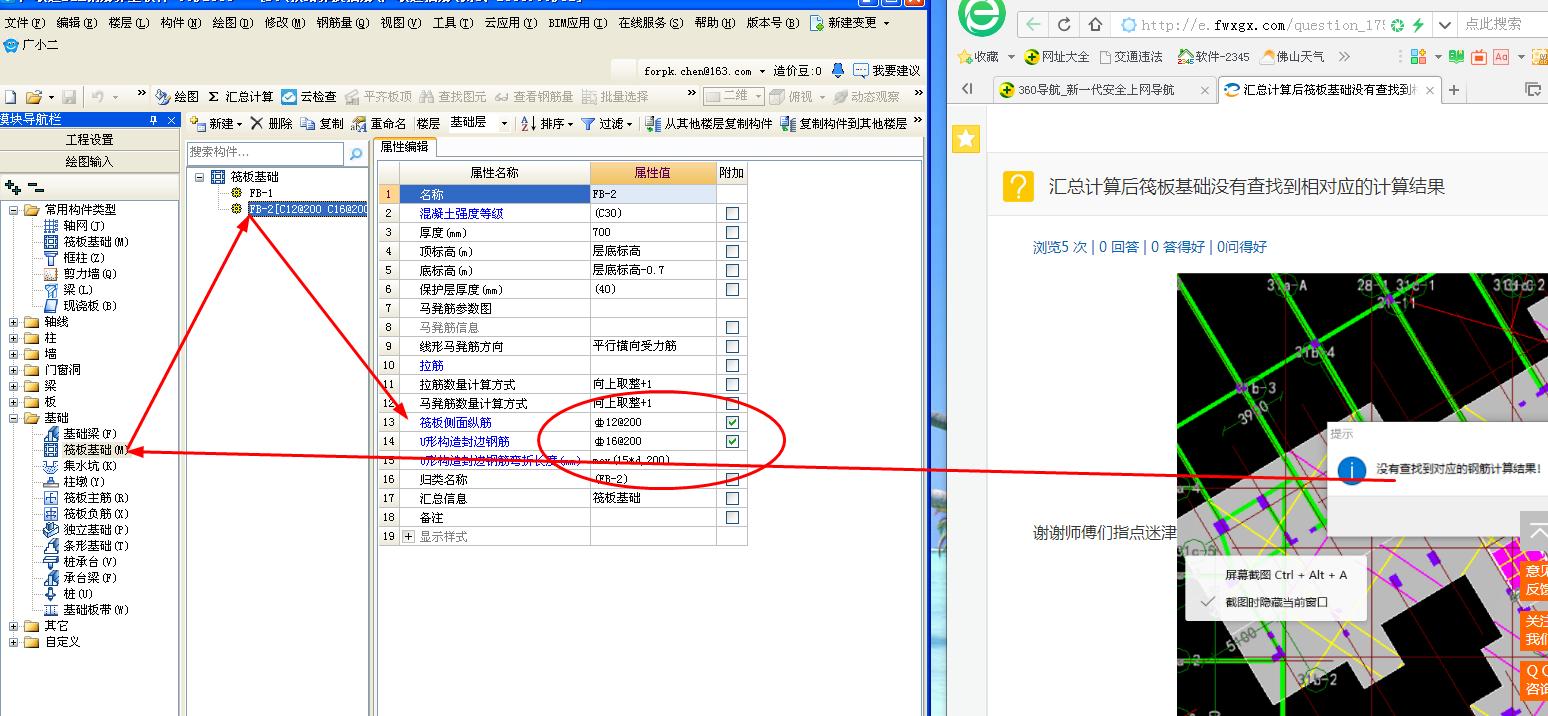1548x716 pixels.
Task: Click 佛山天气 bookmark link
Action: click(1293, 57)
